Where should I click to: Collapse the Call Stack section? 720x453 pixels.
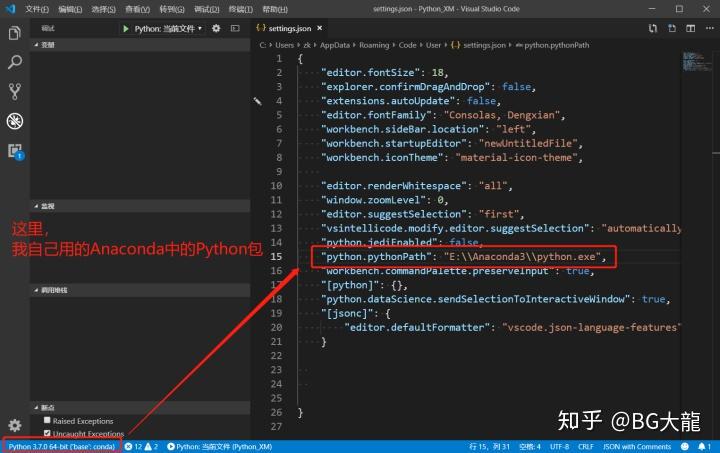pos(140,290)
